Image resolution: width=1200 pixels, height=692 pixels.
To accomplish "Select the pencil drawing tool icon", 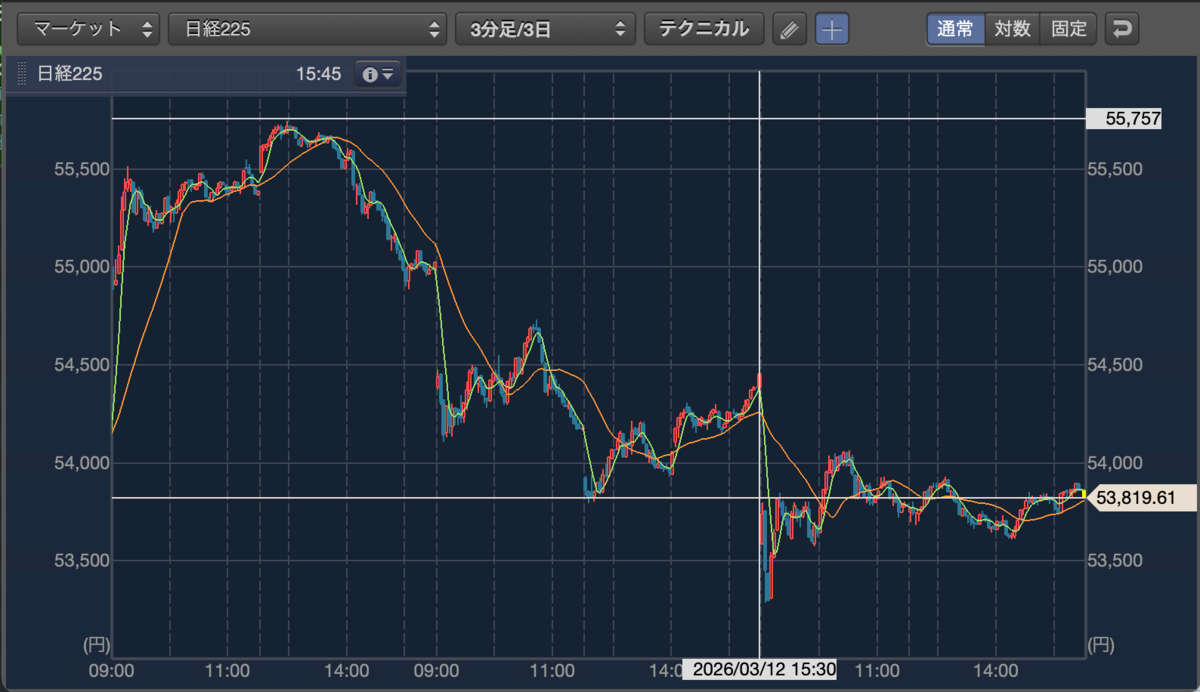I will click(789, 29).
